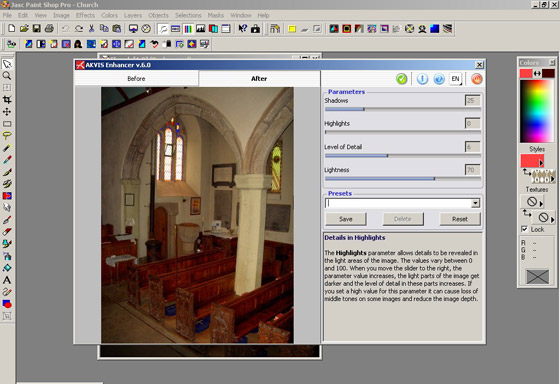Toggle the color palette stripes icon

(188, 29)
